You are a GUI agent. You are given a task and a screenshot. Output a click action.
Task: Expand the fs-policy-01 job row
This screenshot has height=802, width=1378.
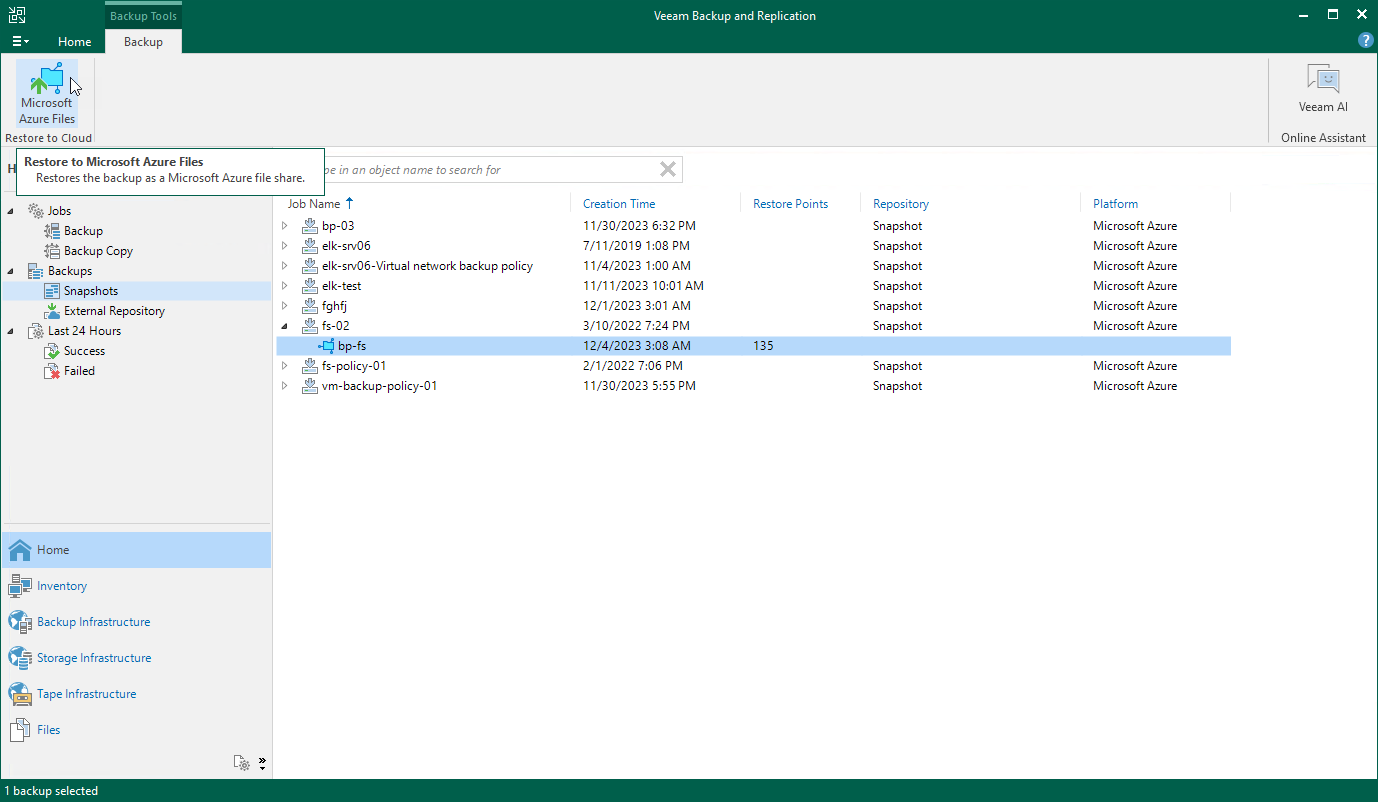pos(284,366)
